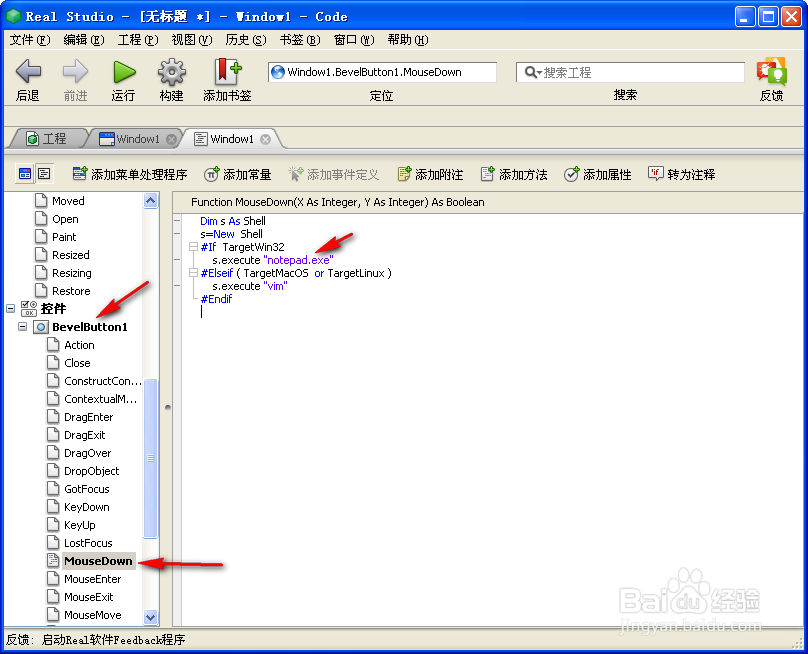The width and height of the screenshot is (808, 654).
Task: Select the MouseEnter event
Action: (x=93, y=579)
